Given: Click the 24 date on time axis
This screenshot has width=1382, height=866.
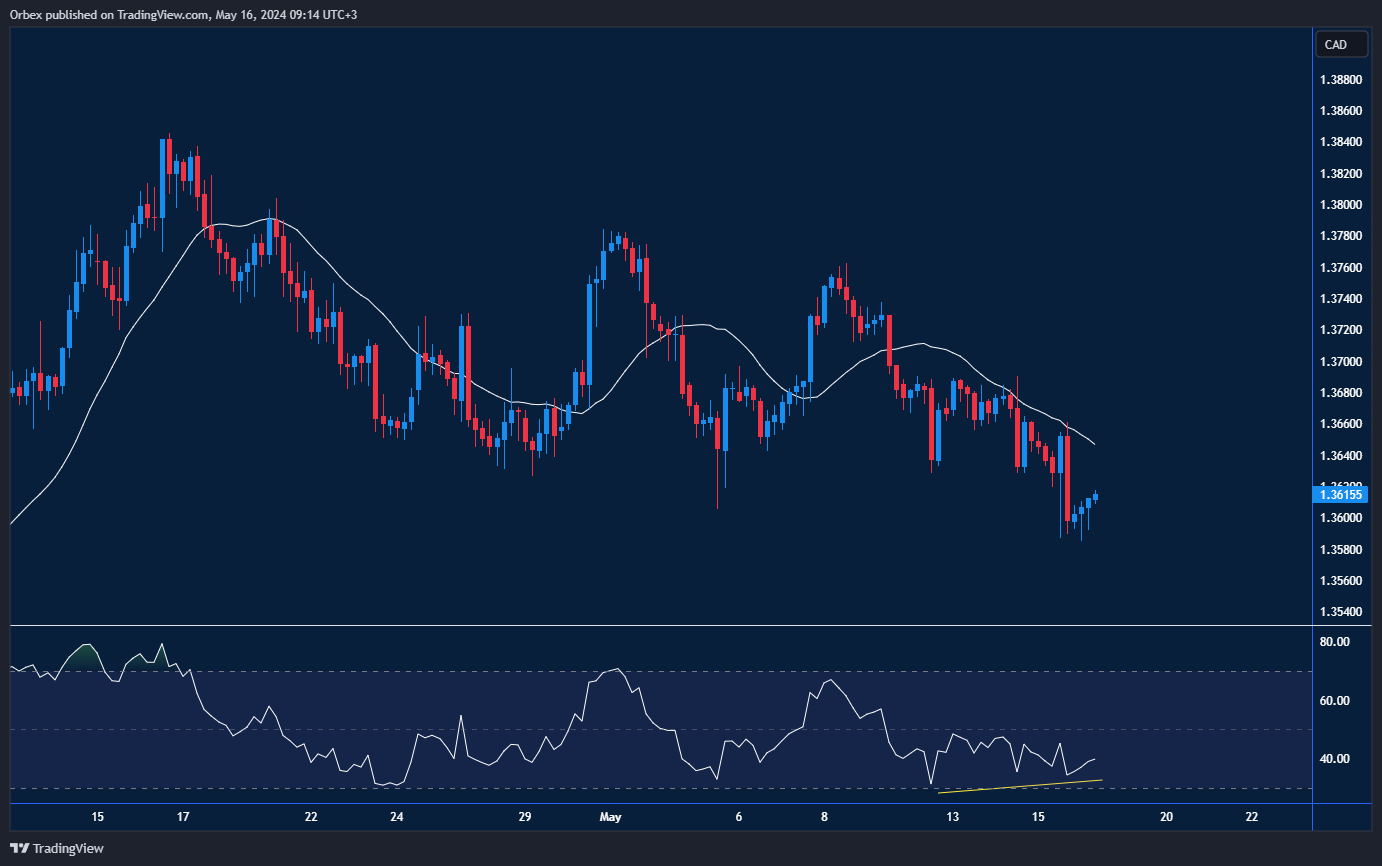Looking at the screenshot, I should pyautogui.click(x=397, y=817).
